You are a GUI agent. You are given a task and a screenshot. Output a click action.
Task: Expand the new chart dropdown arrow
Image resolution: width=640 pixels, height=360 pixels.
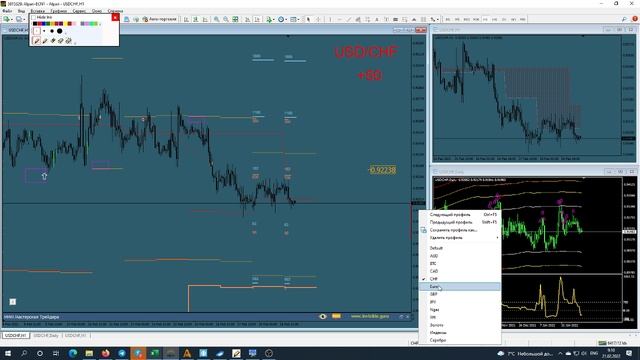pos(12,20)
